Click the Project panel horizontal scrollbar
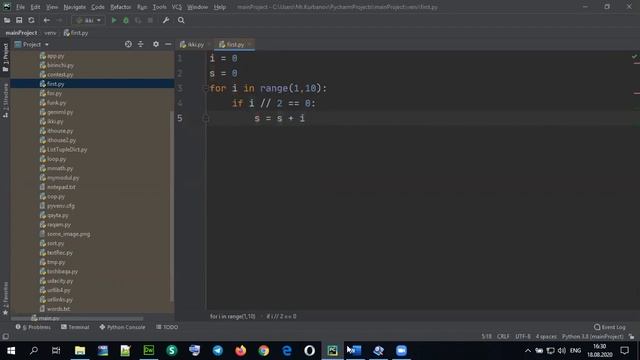 (x=78, y=318)
